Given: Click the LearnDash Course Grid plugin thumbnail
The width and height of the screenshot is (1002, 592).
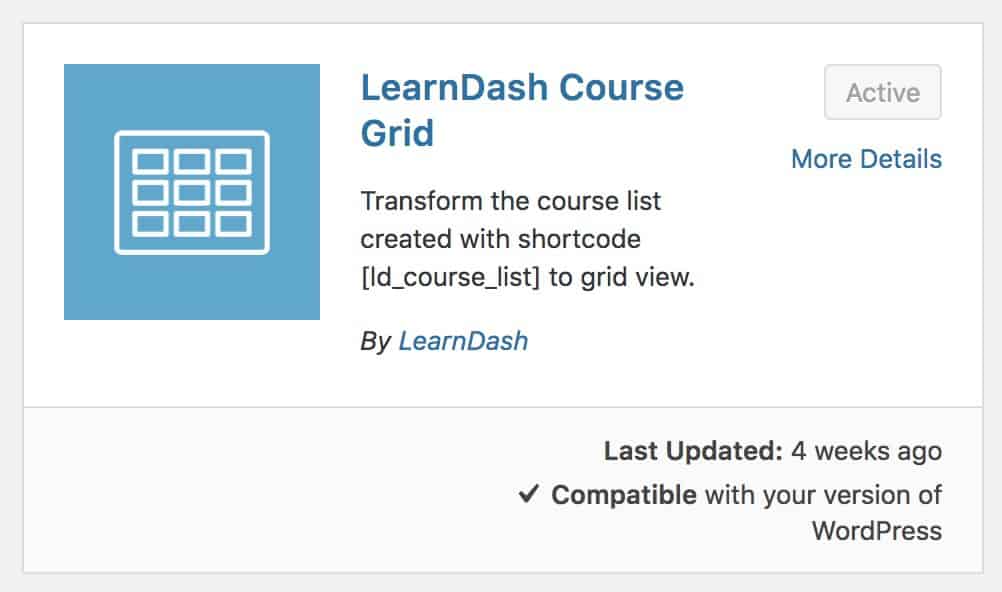Looking at the screenshot, I should [x=192, y=192].
